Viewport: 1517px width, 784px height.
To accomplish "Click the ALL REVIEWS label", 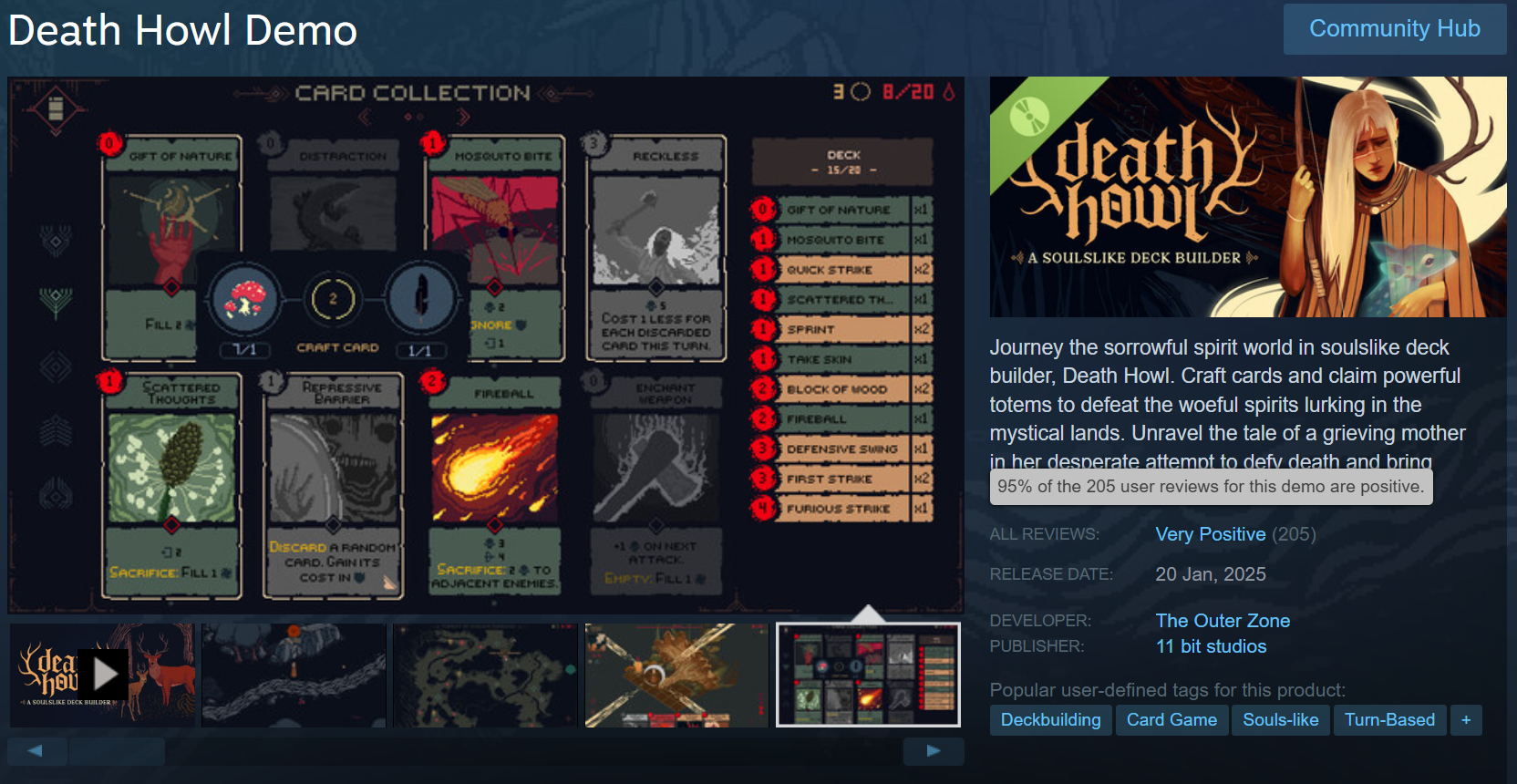I will coord(1045,534).
